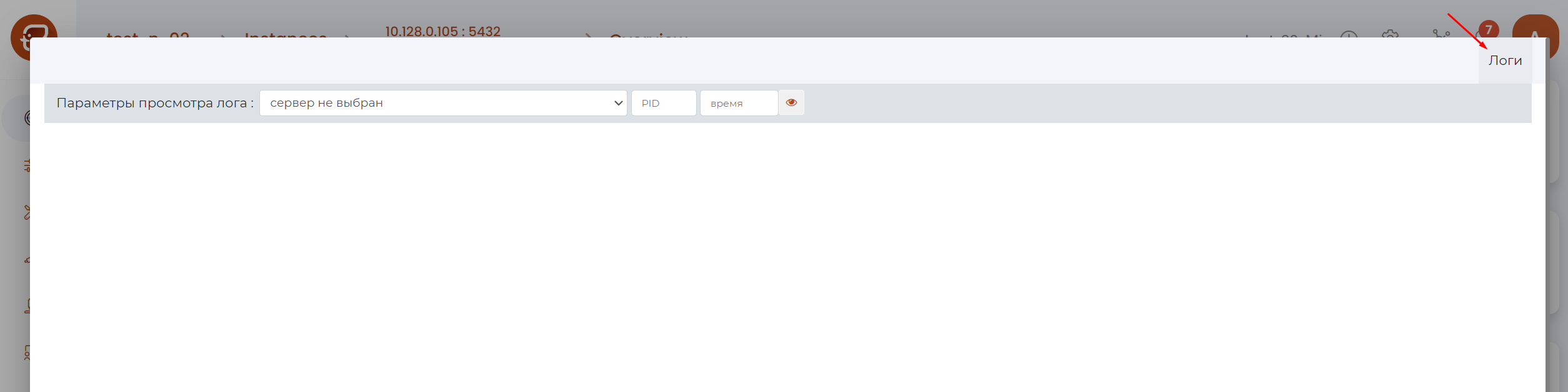Select the 'Логи' tab
This screenshot has width=1568, height=392.
(1505, 61)
